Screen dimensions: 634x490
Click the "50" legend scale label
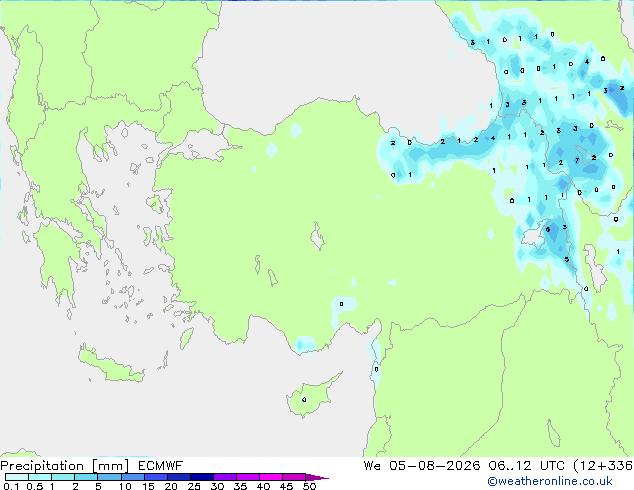point(309,486)
